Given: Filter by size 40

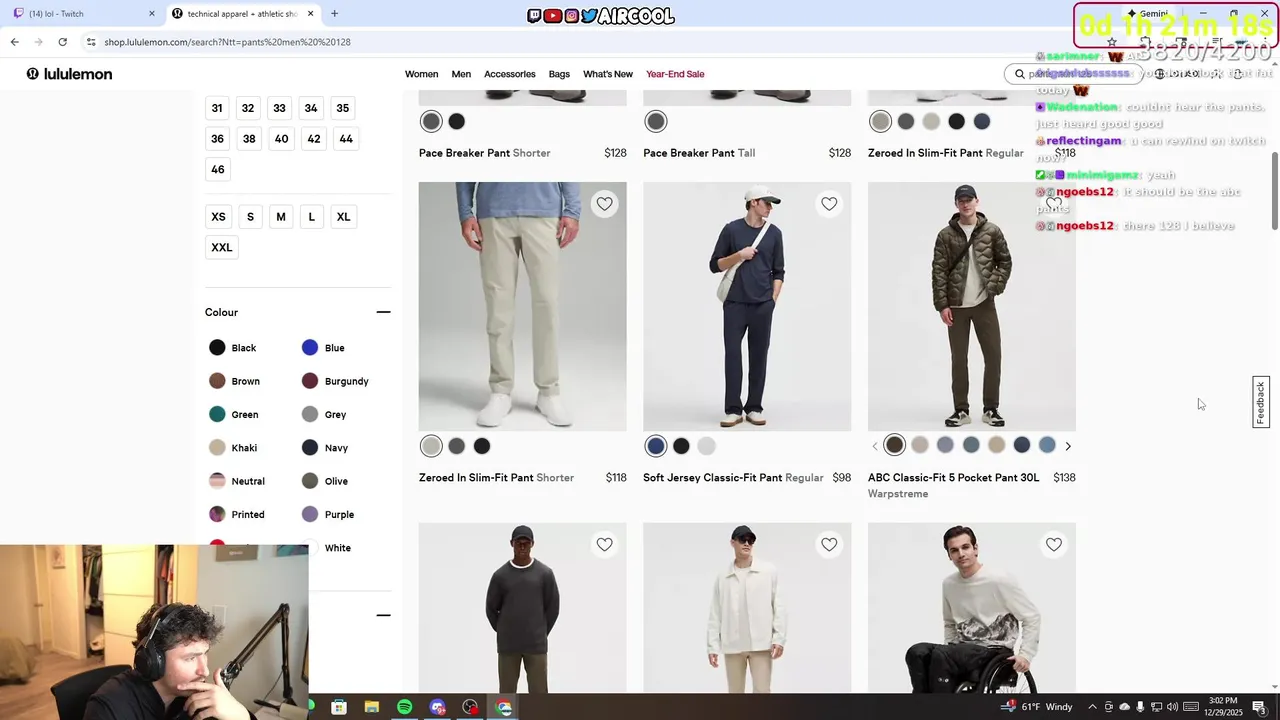Looking at the screenshot, I should pyautogui.click(x=281, y=139).
